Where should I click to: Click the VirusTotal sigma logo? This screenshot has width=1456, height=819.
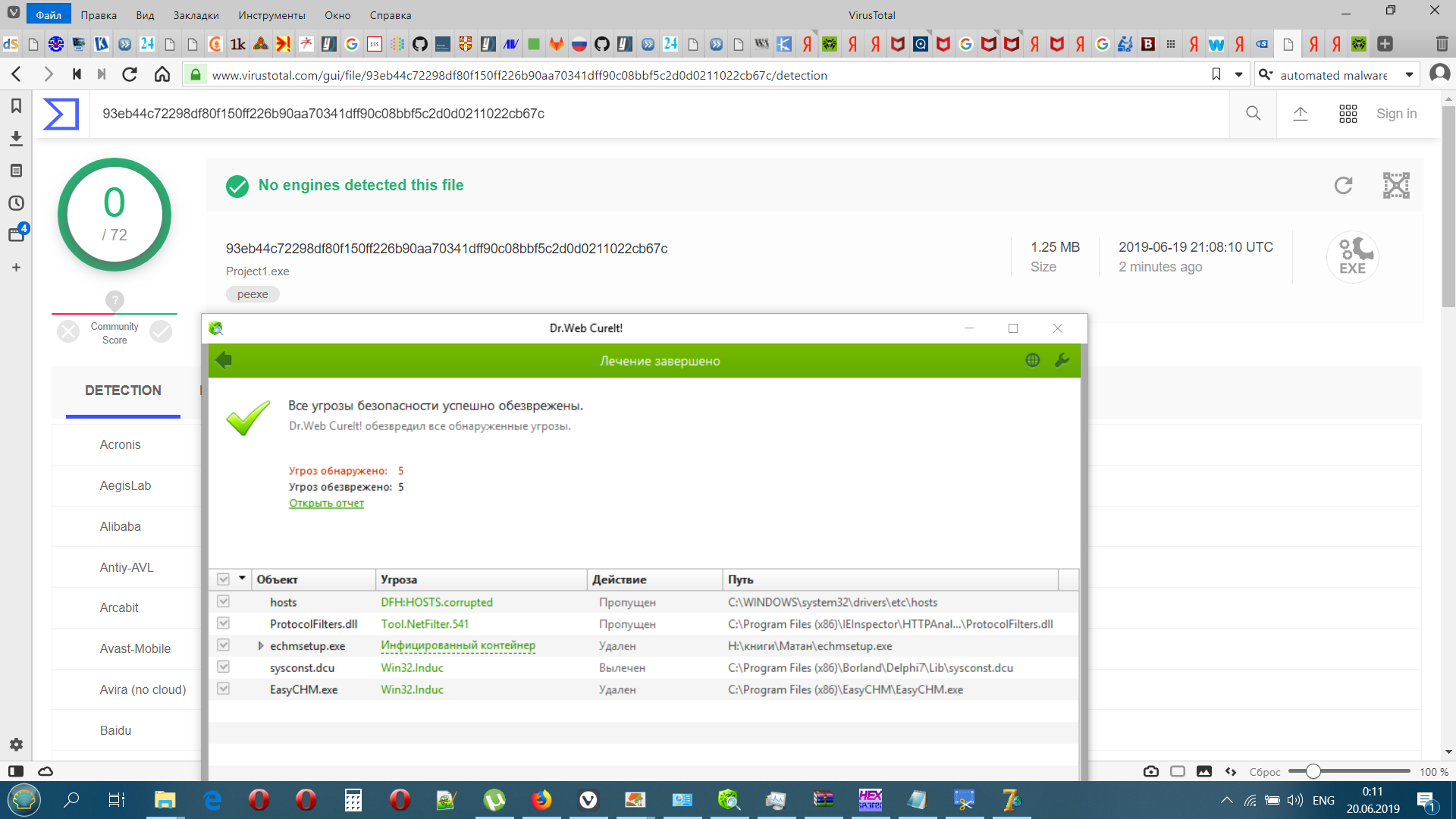pos(61,114)
